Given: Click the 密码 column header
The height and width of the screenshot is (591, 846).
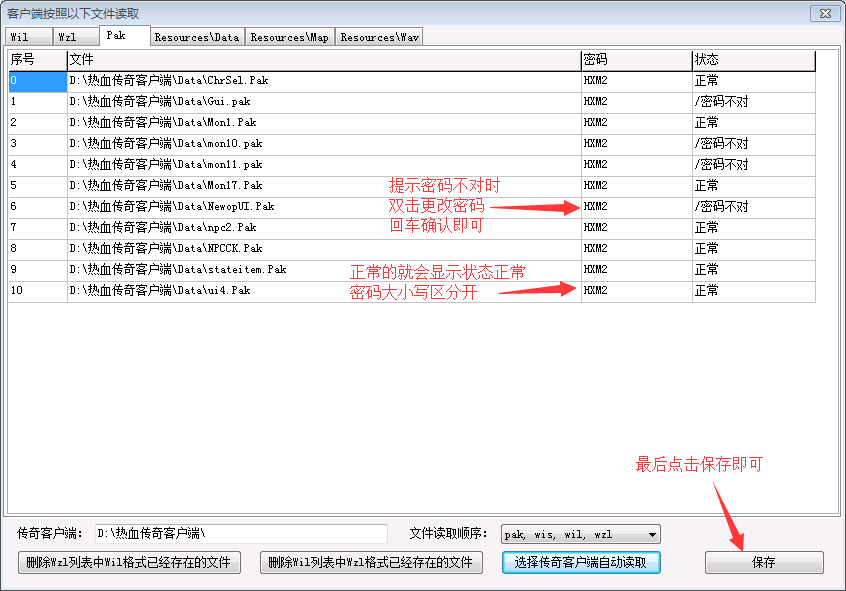Looking at the screenshot, I should (635, 60).
